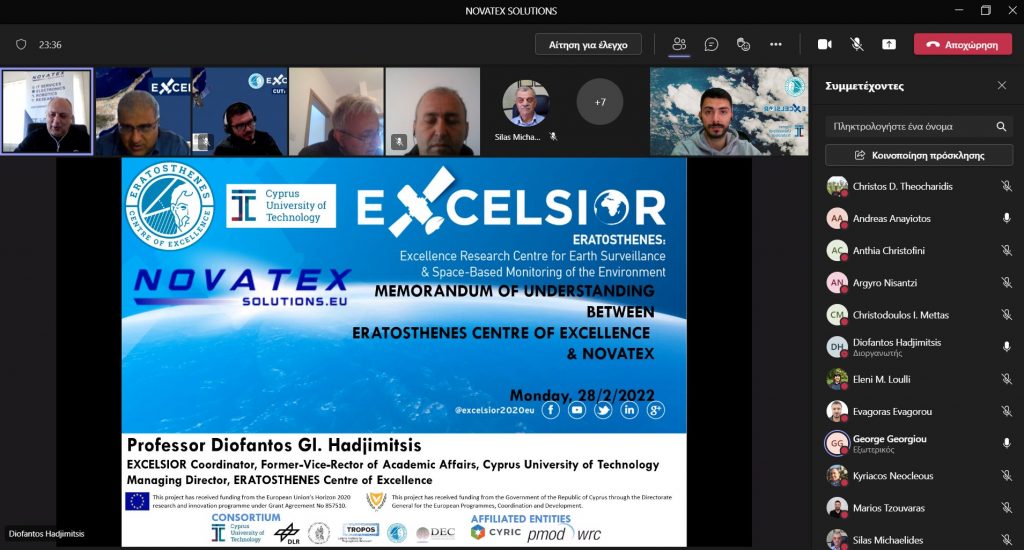Expand the +7 more participants bubble
This screenshot has height=550, width=1024.
point(600,102)
